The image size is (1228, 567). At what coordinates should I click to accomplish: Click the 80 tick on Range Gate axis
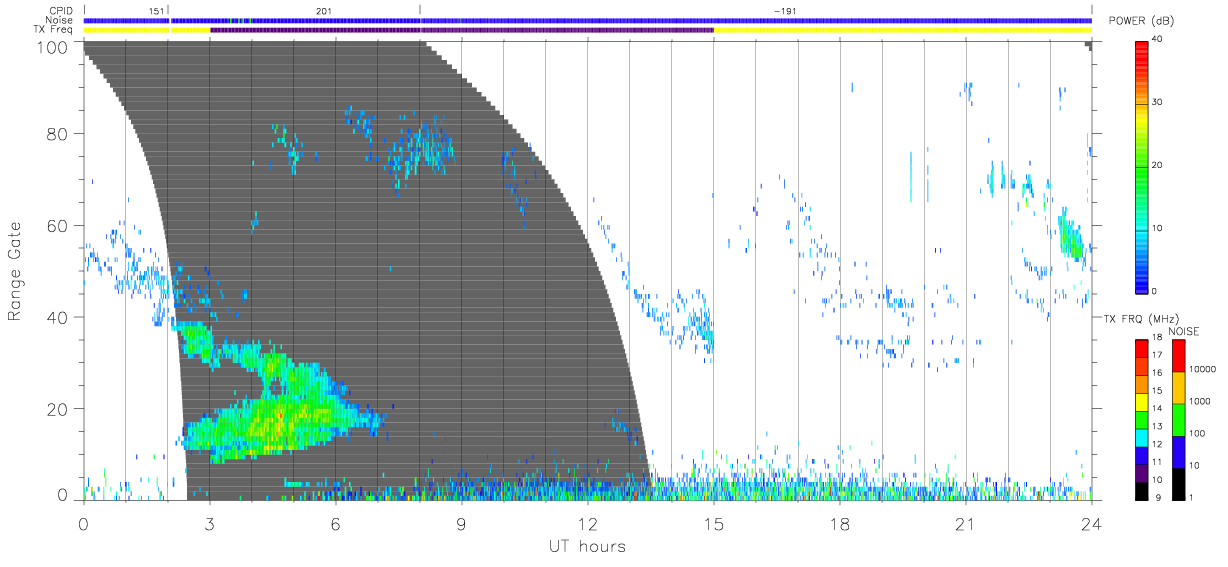56,133
